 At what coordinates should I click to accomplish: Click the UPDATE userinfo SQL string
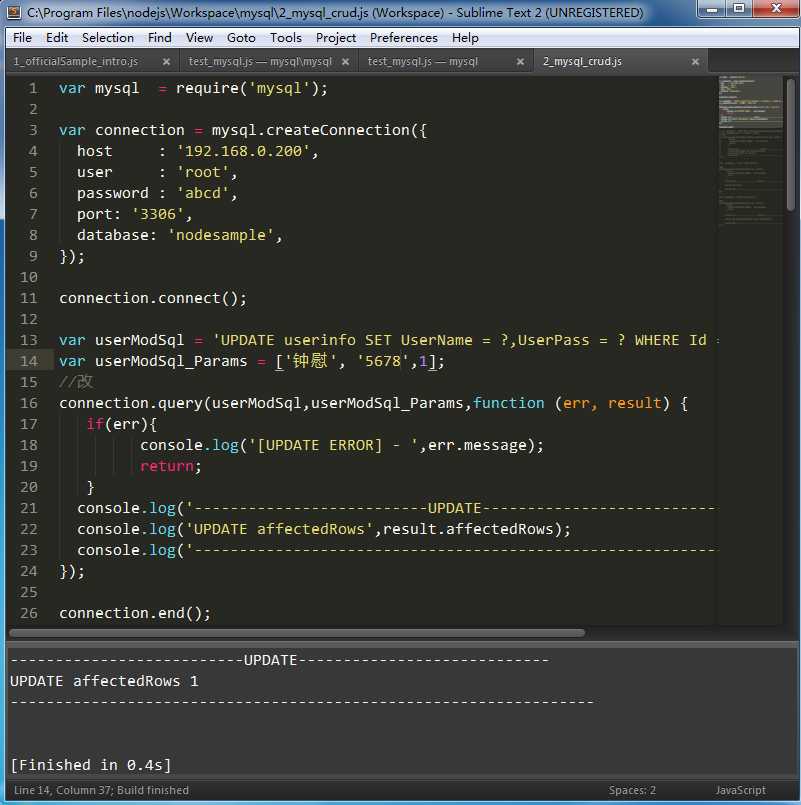(x=464, y=340)
